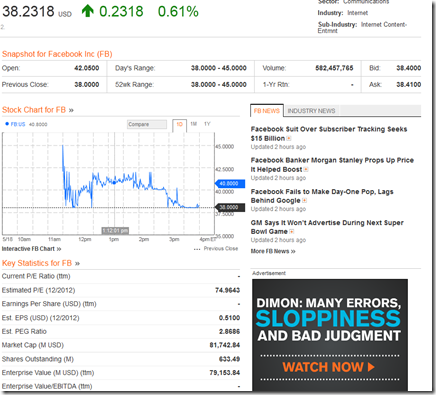
Task: Click the 1:12:01 pm time marker on chart
Action: point(115,231)
